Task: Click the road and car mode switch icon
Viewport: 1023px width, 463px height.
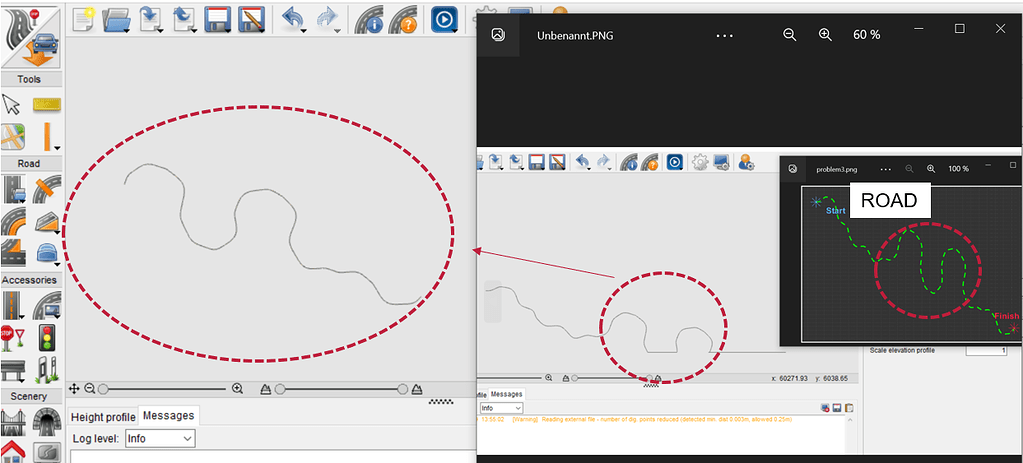Action: [x=31, y=36]
